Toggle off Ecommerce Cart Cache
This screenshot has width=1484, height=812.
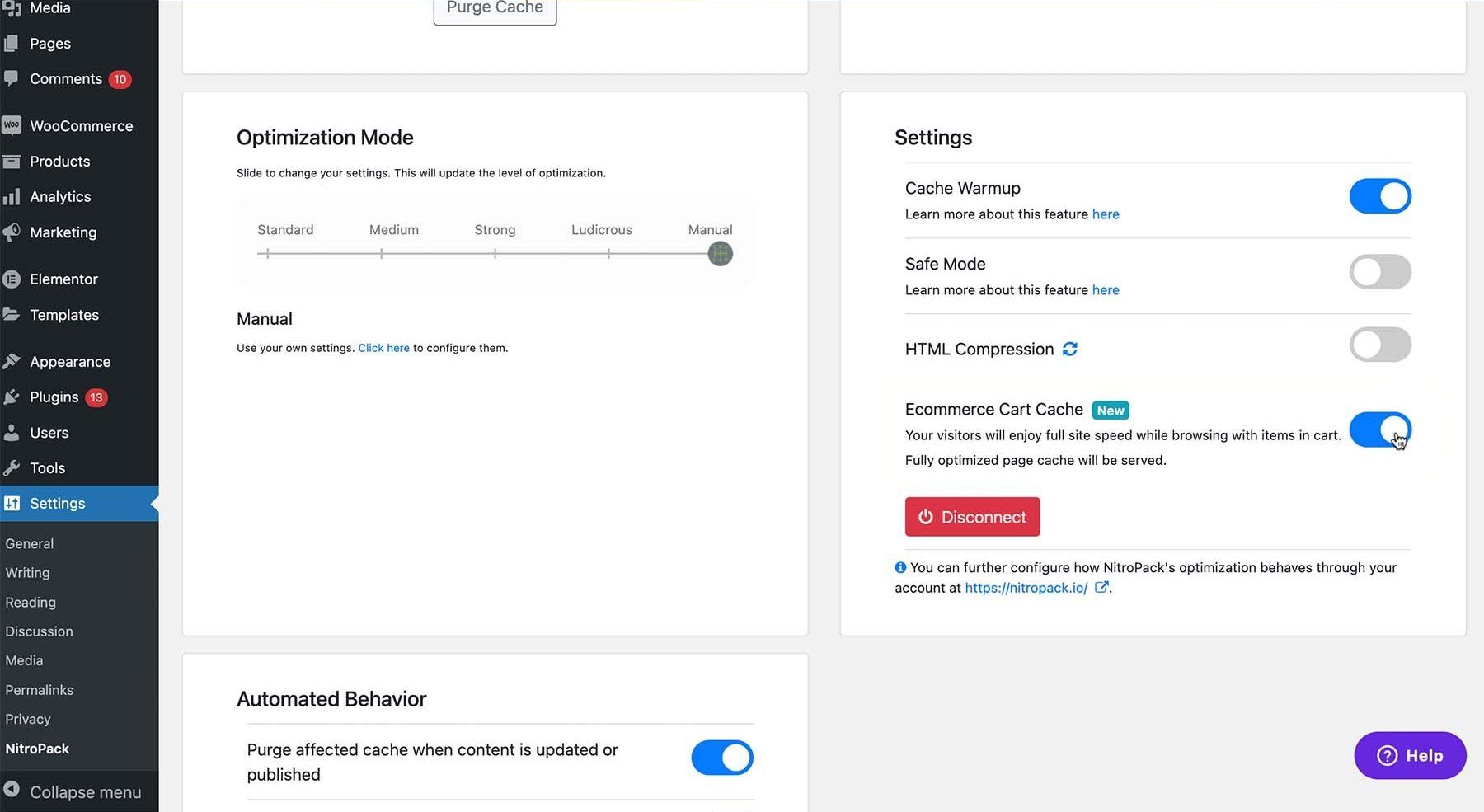[x=1379, y=429]
